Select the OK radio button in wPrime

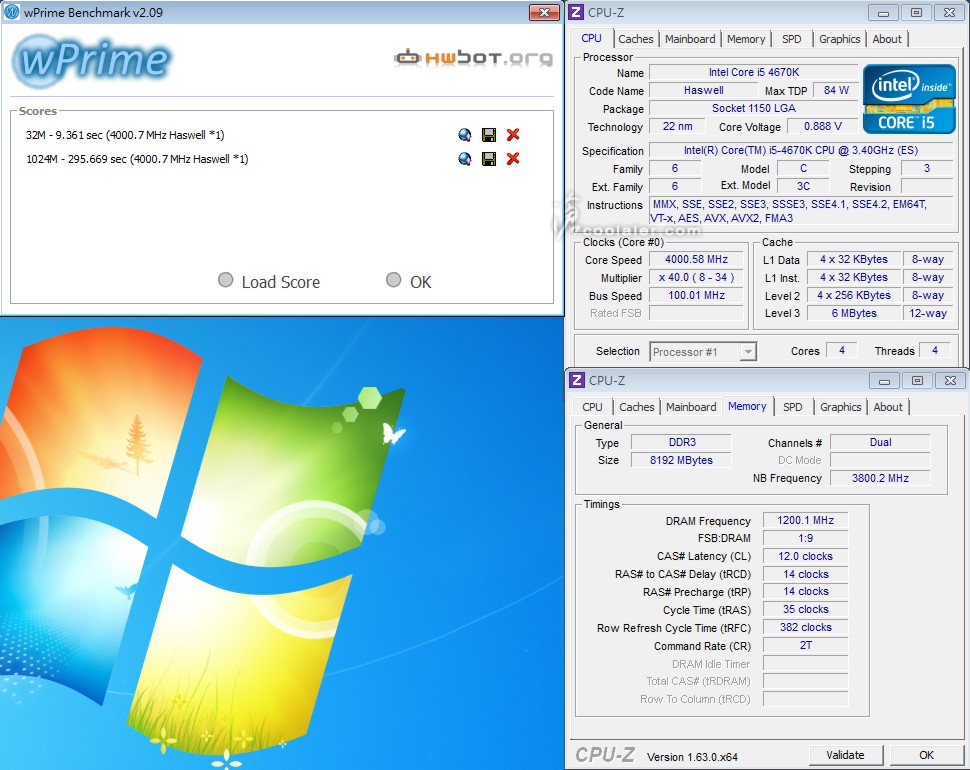[393, 280]
